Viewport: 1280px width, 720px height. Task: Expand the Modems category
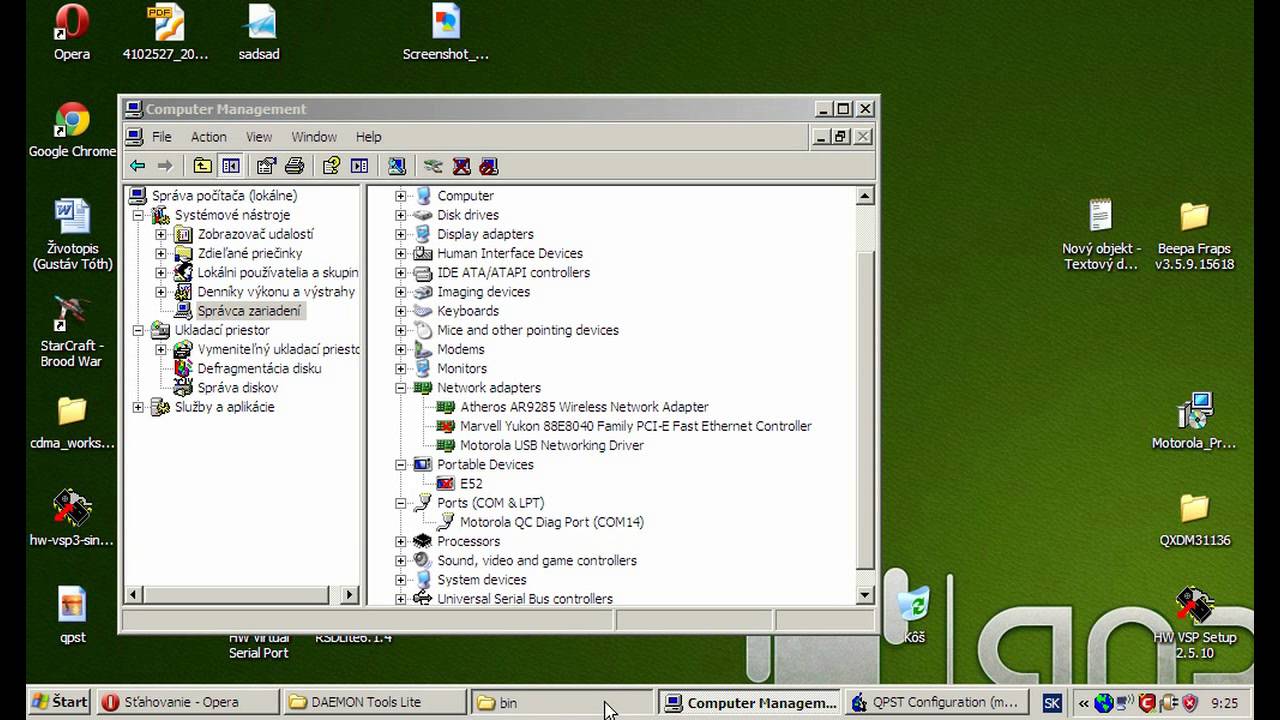pos(401,349)
